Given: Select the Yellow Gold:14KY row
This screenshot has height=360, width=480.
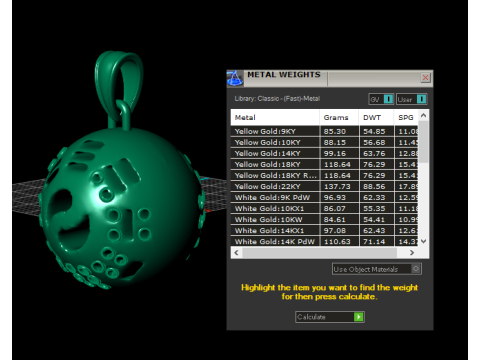Looking at the screenshot, I should pos(324,153).
